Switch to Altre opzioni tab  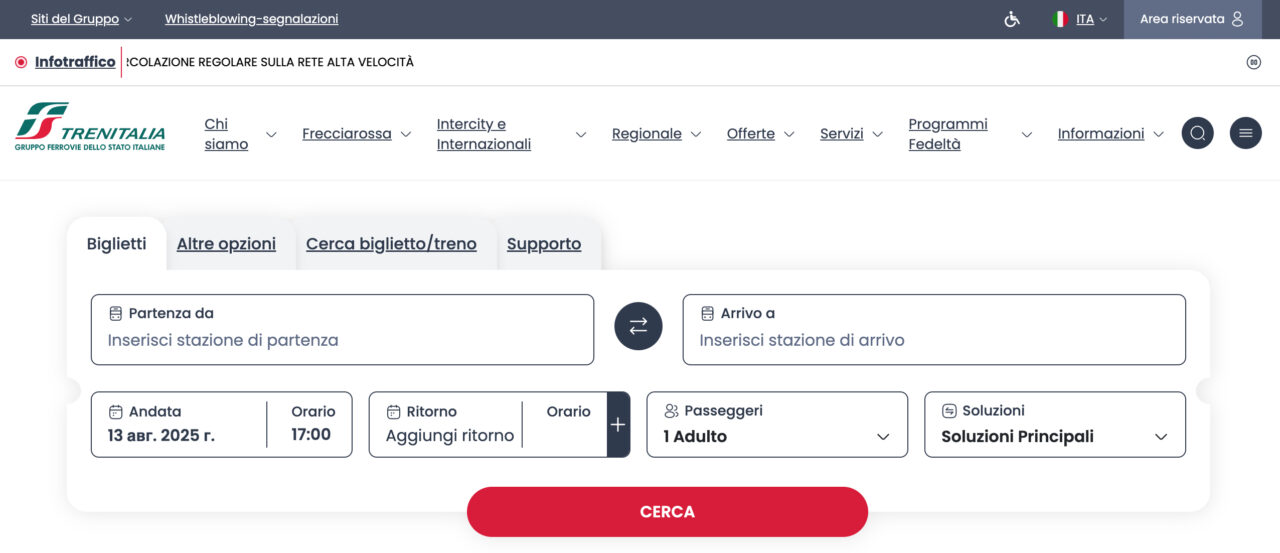coord(226,244)
